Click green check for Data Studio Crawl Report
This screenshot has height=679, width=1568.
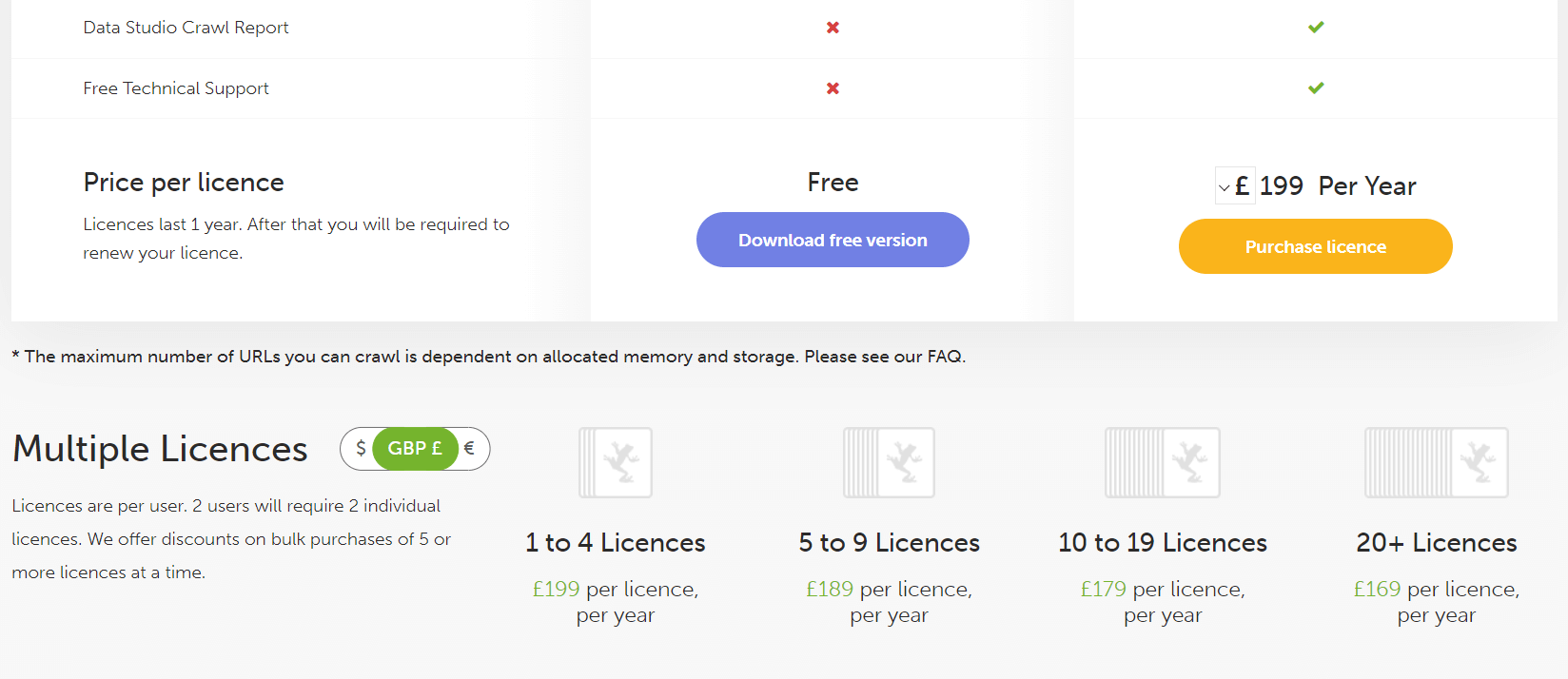click(x=1316, y=28)
